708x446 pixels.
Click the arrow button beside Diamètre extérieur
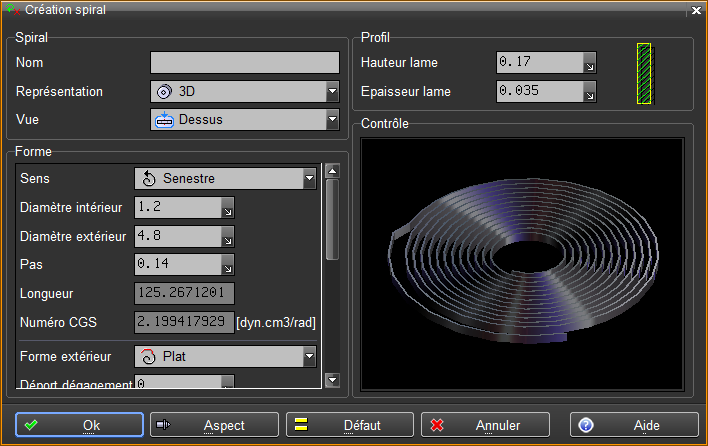coord(228,237)
